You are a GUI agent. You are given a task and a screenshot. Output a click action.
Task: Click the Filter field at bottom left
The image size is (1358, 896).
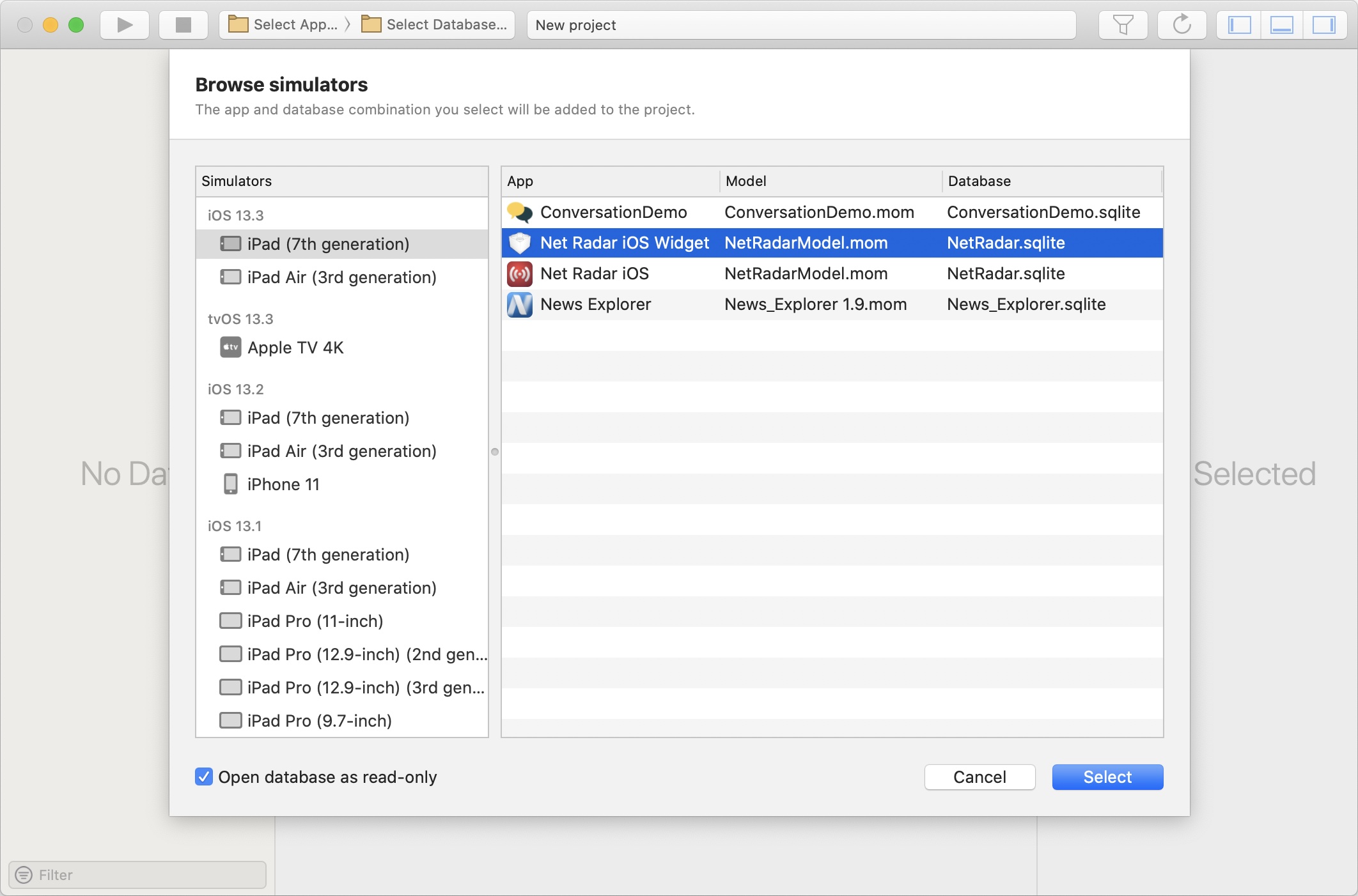tap(137, 875)
